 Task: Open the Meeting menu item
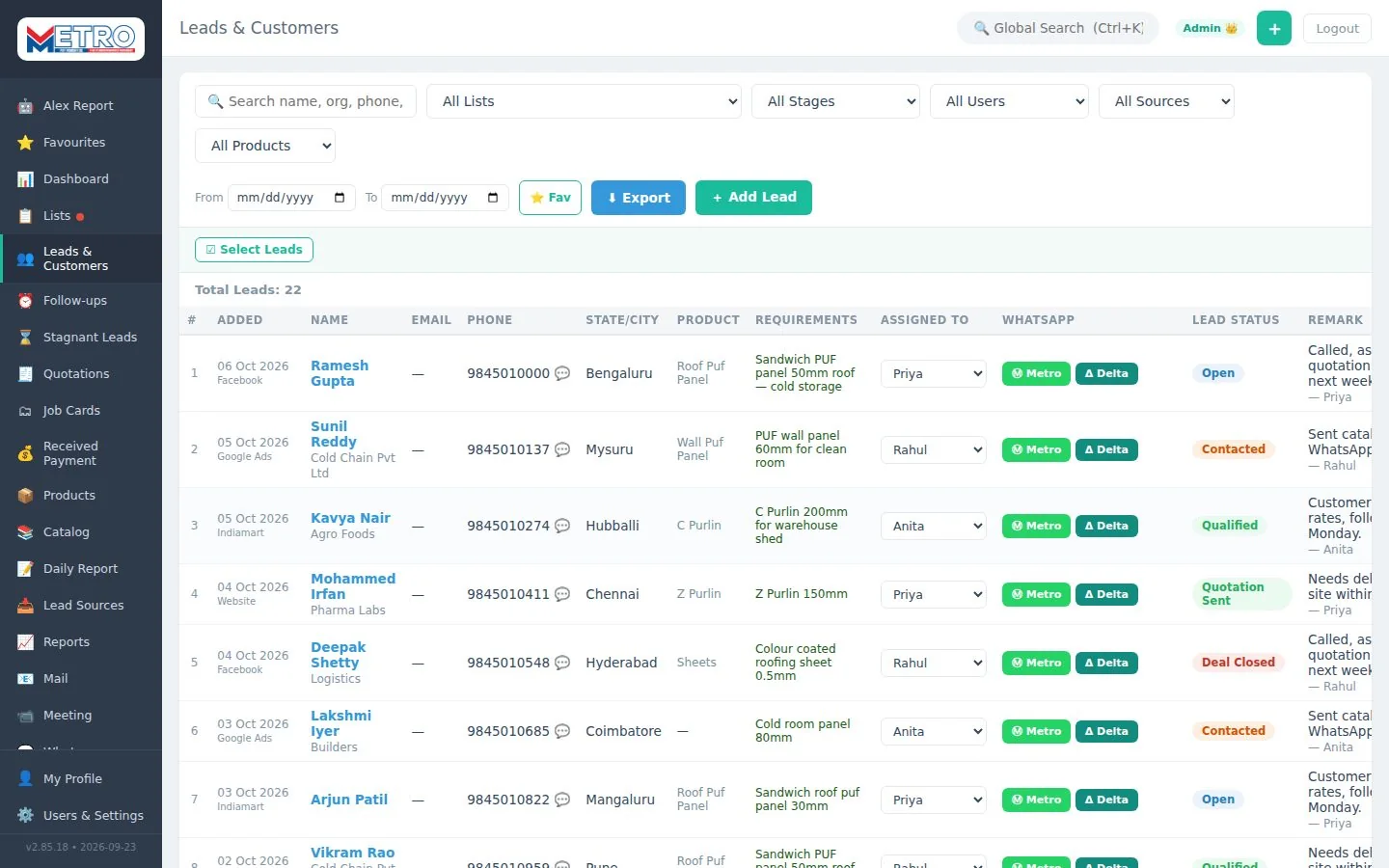click(x=81, y=716)
